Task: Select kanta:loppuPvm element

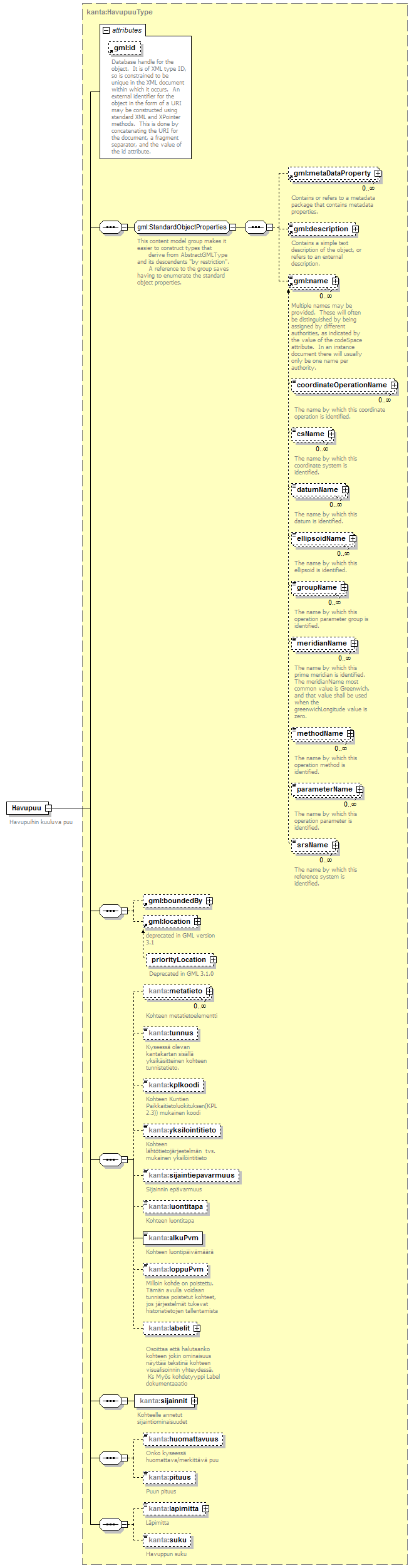Action: (x=175, y=1269)
